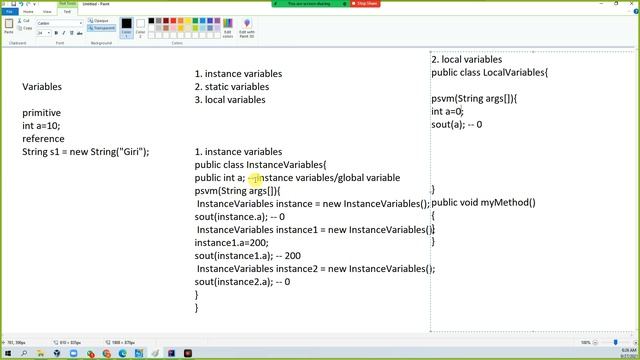
Task: Adjust the zoom slider in status bar
Action: 616,342
